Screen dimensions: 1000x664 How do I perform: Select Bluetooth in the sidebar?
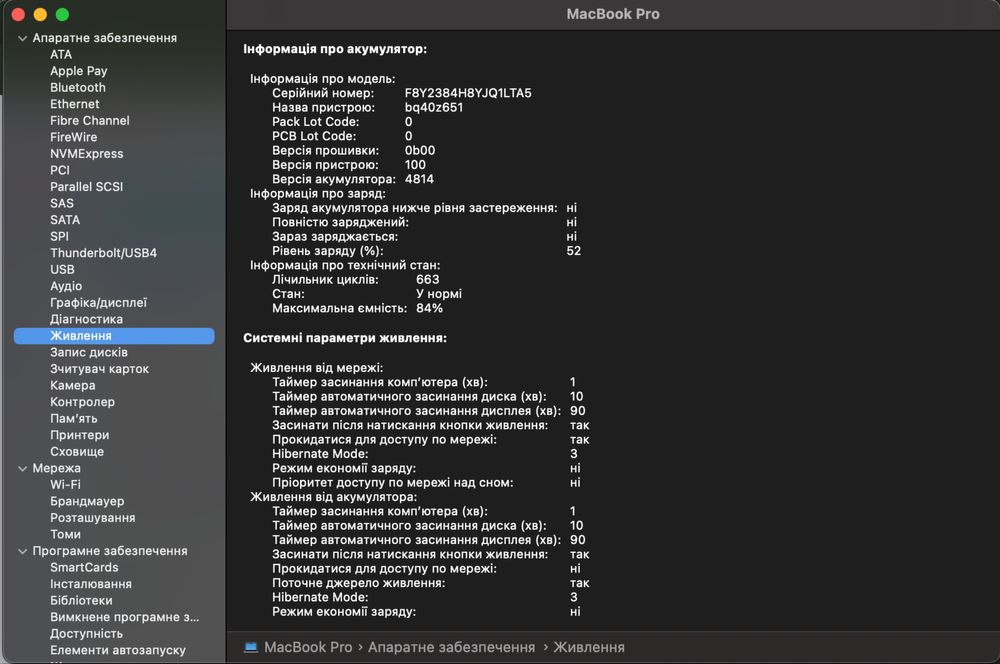tap(78, 88)
